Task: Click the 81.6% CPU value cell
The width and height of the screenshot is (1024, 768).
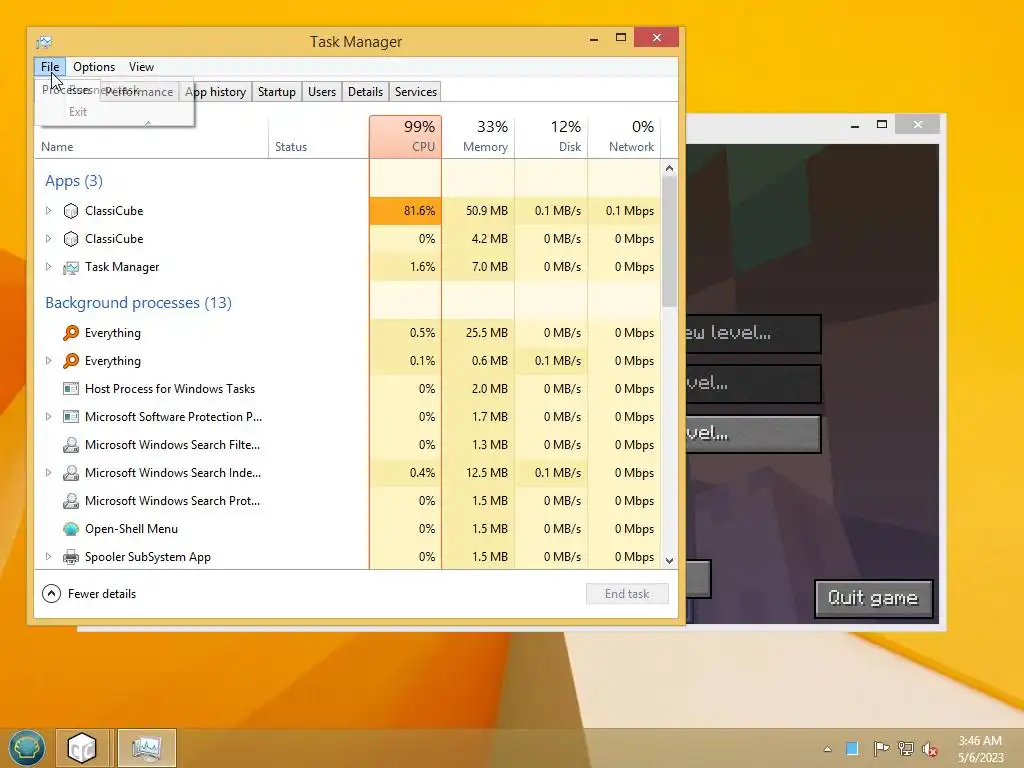Action: 406,211
